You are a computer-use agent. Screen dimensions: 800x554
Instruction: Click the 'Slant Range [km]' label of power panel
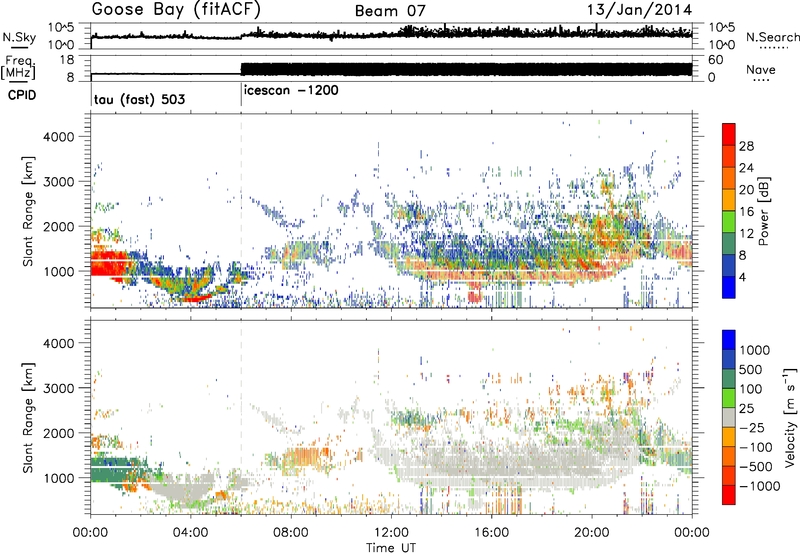pyautogui.click(x=28, y=211)
